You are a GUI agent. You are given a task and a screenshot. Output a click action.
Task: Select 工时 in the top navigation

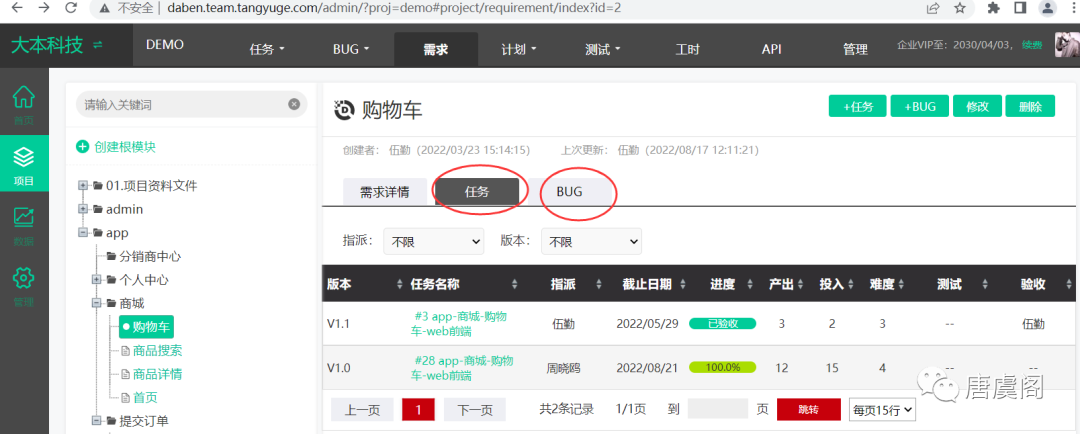click(687, 49)
